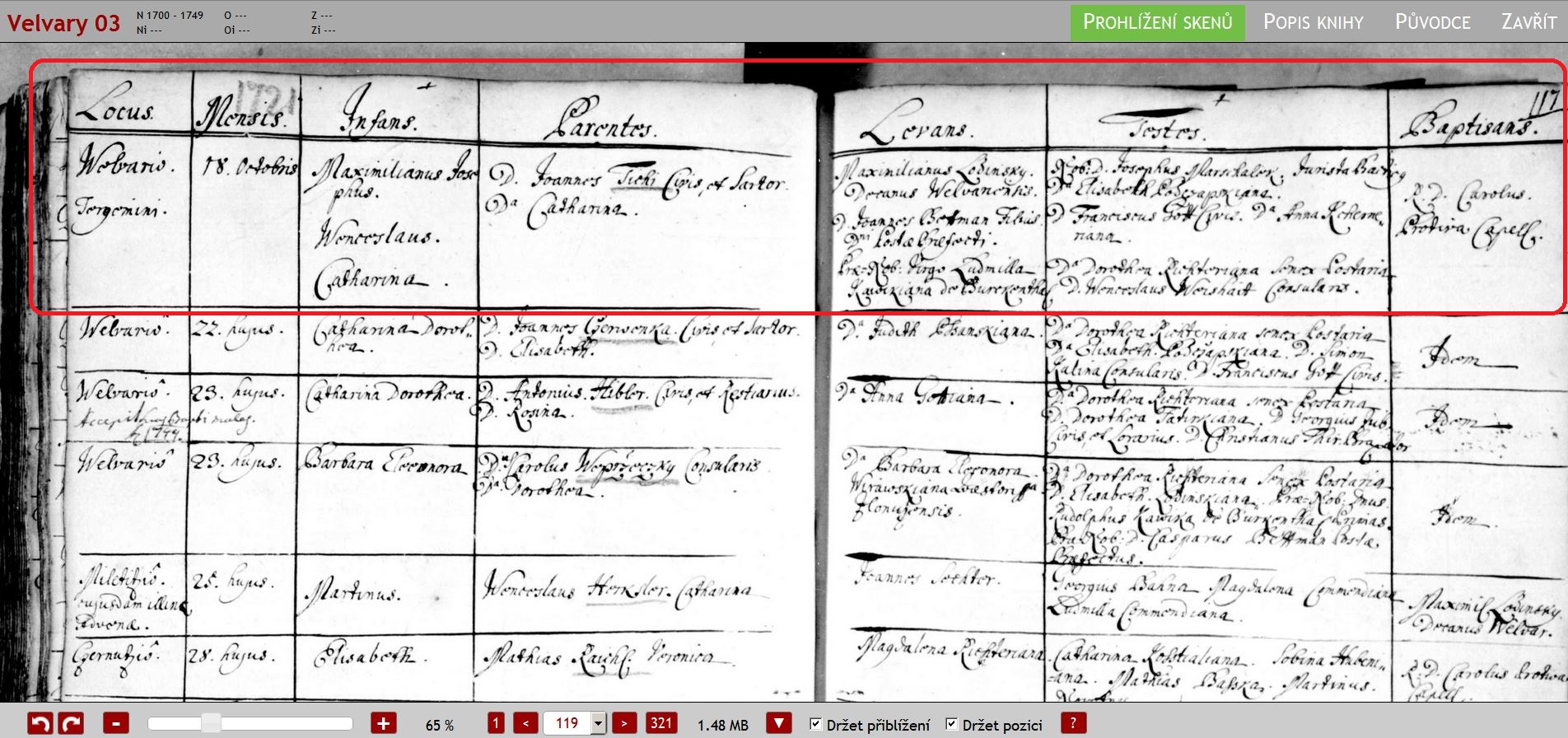This screenshot has width=1568, height=738.
Task: Switch to Prohlížení skenů tab
Action: click(1157, 22)
